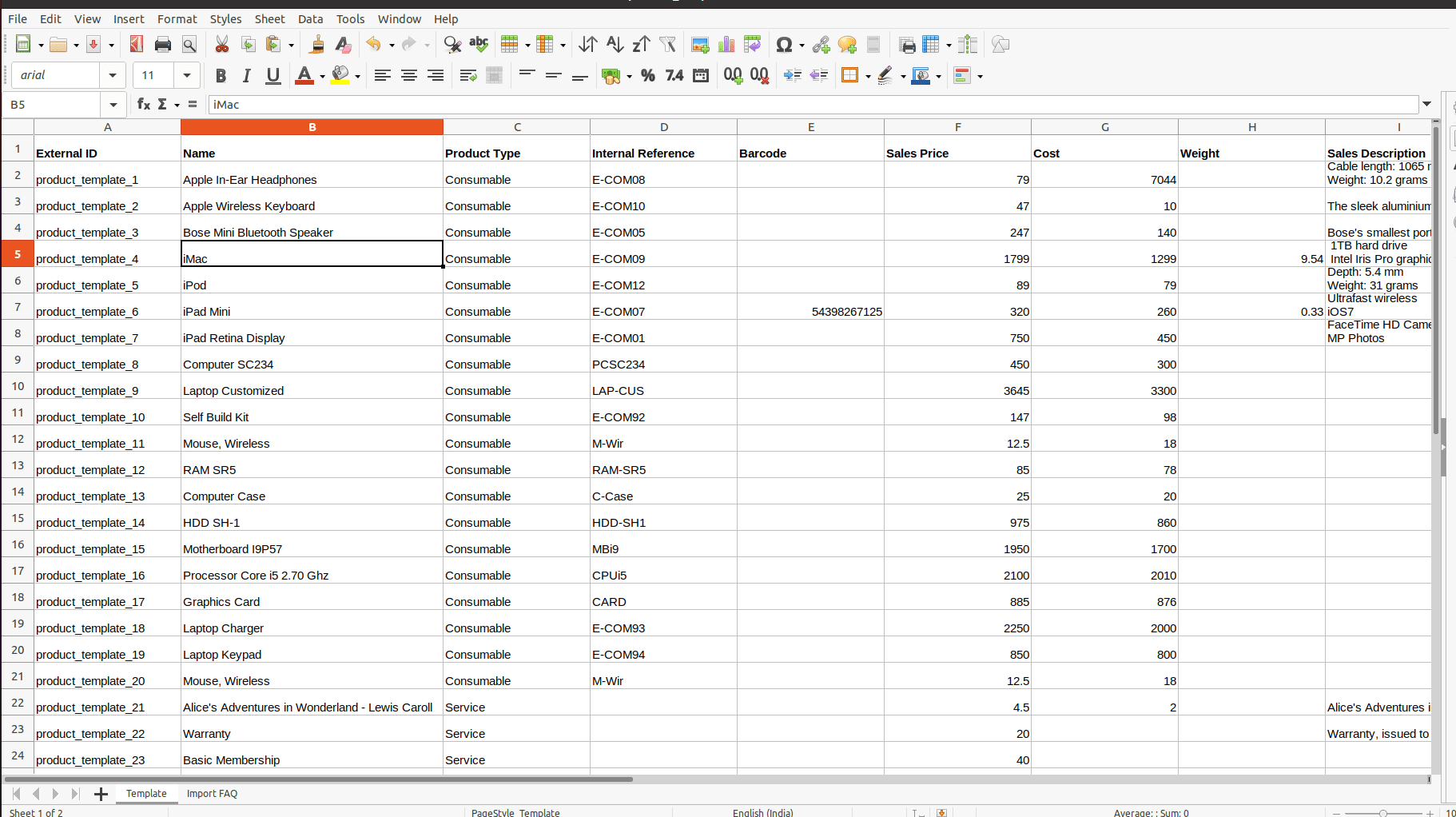Image resolution: width=1456 pixels, height=817 pixels.
Task: Click the Clear Direct Formatting icon
Action: pos(343,45)
